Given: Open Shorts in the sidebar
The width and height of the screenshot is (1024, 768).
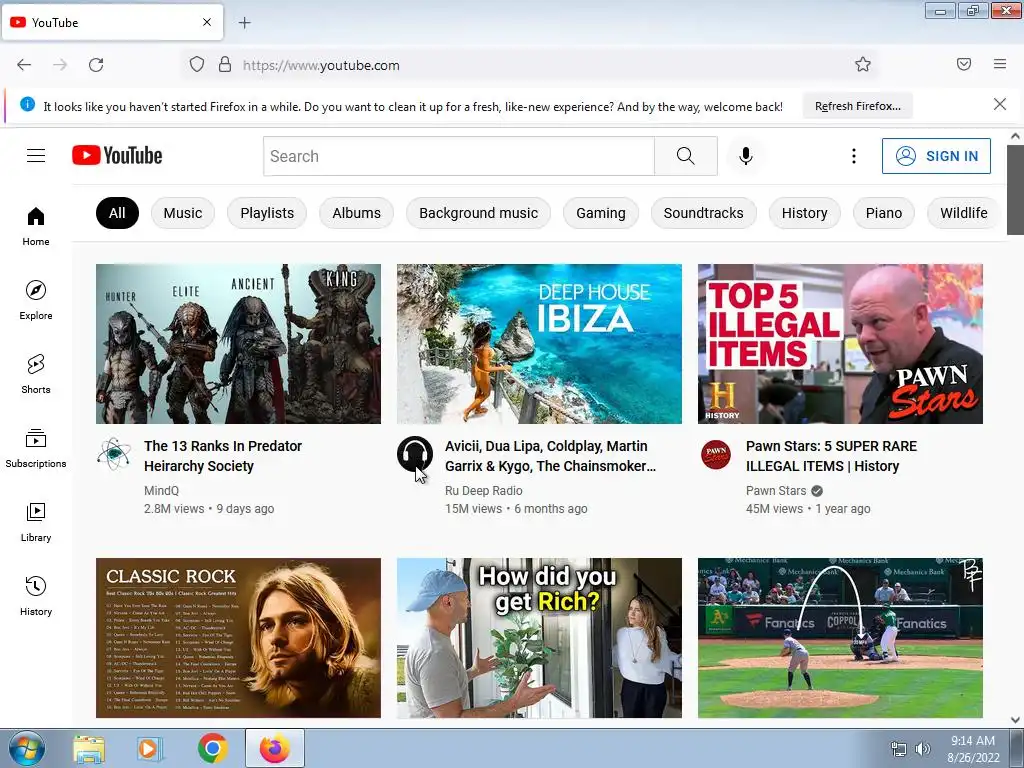Looking at the screenshot, I should tap(36, 374).
